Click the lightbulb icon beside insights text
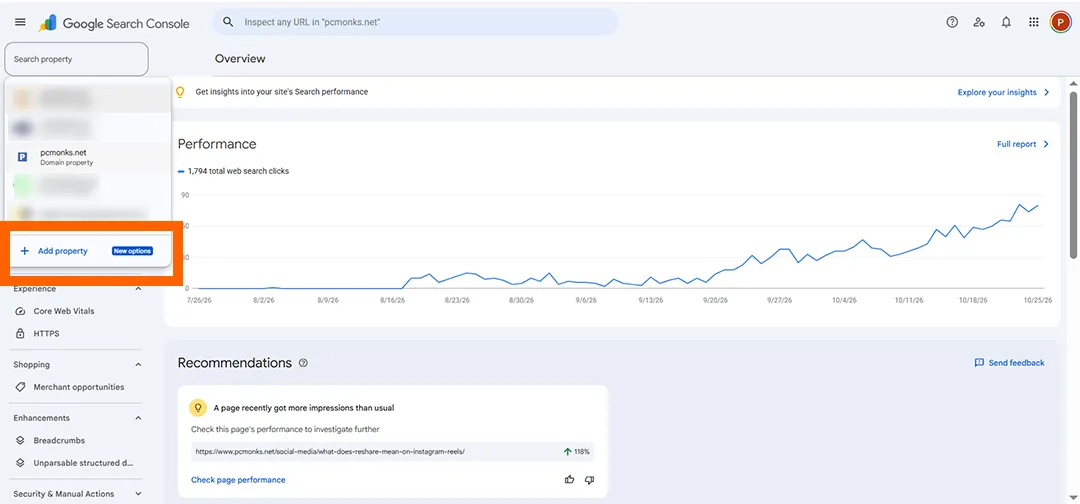Viewport: 1080px width, 504px height. click(x=180, y=92)
